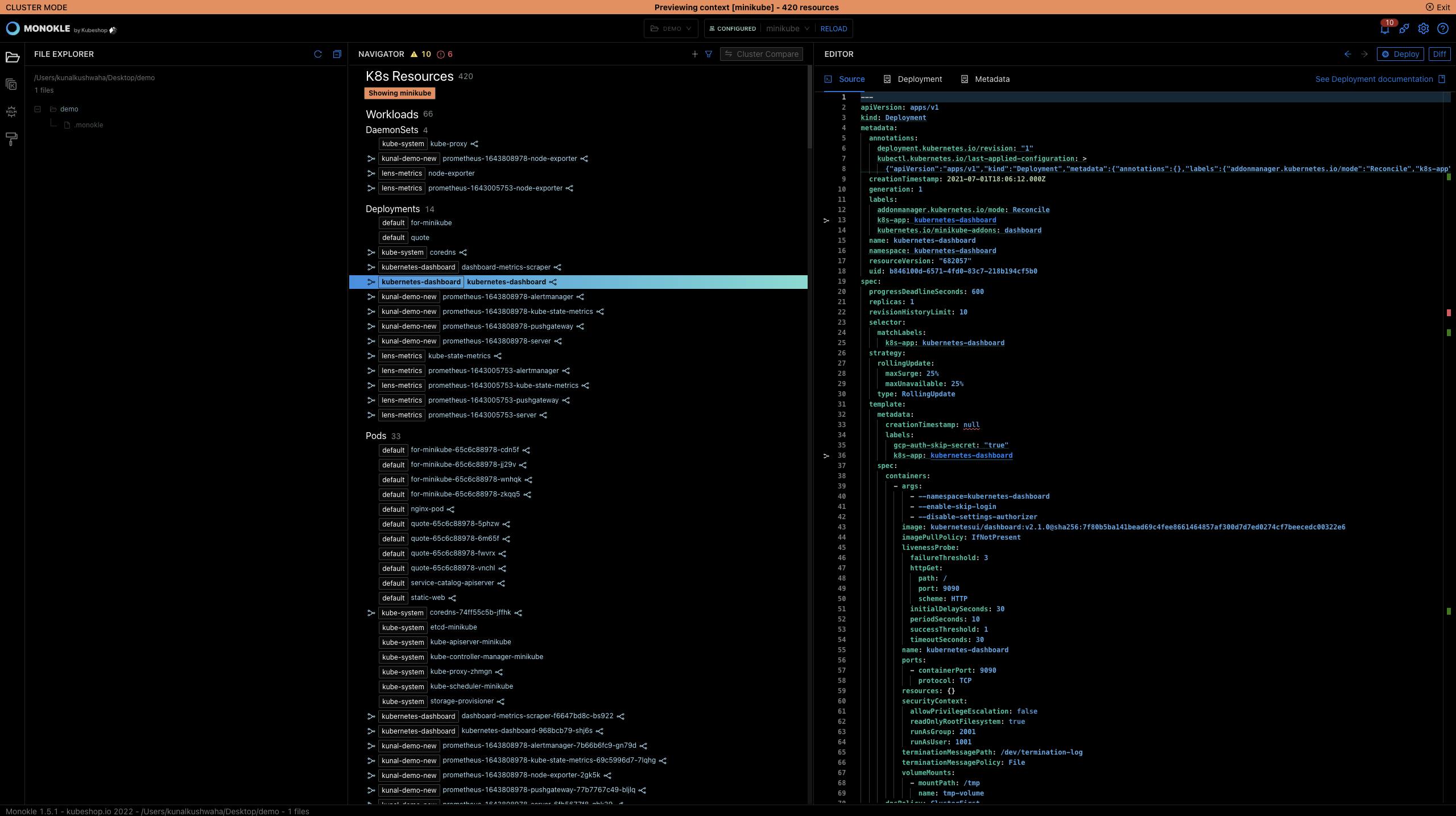Viewport: 1456px width, 816px height.
Task: Click the Diff button
Action: pyautogui.click(x=1439, y=54)
